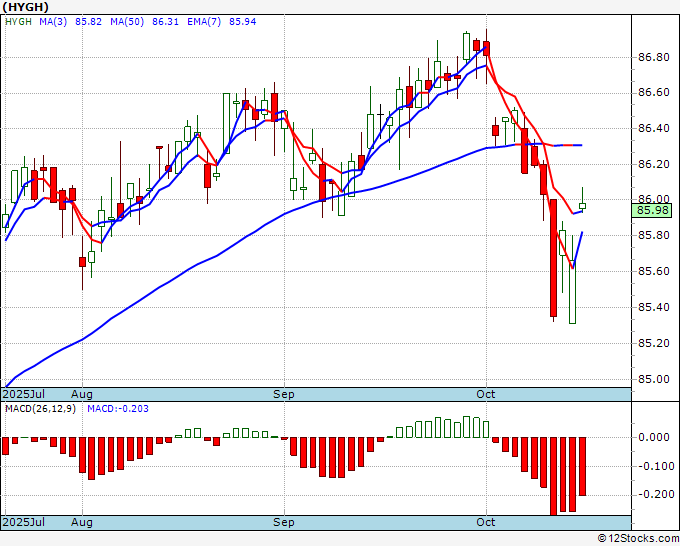The width and height of the screenshot is (680, 546).
Task: Click the 2025Jul label on MACD axis
Action: (23, 522)
